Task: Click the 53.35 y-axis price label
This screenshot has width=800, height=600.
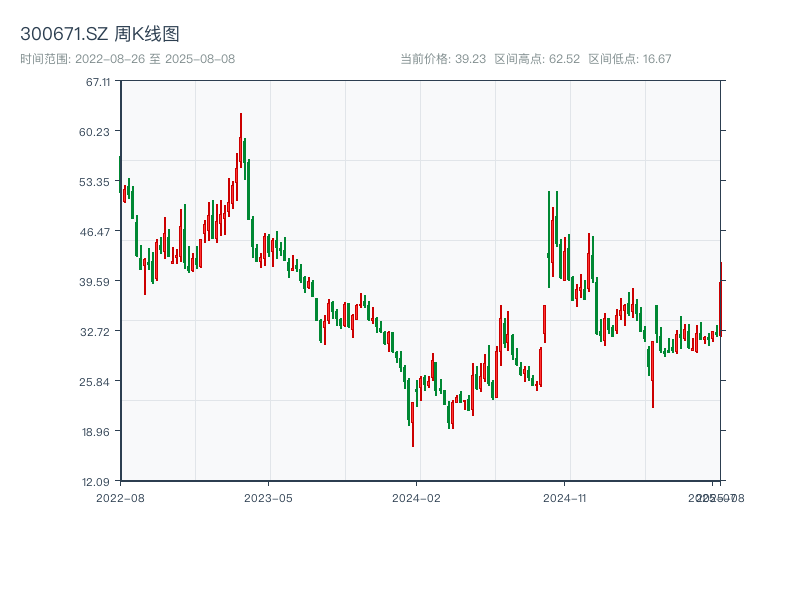Action: (97, 182)
